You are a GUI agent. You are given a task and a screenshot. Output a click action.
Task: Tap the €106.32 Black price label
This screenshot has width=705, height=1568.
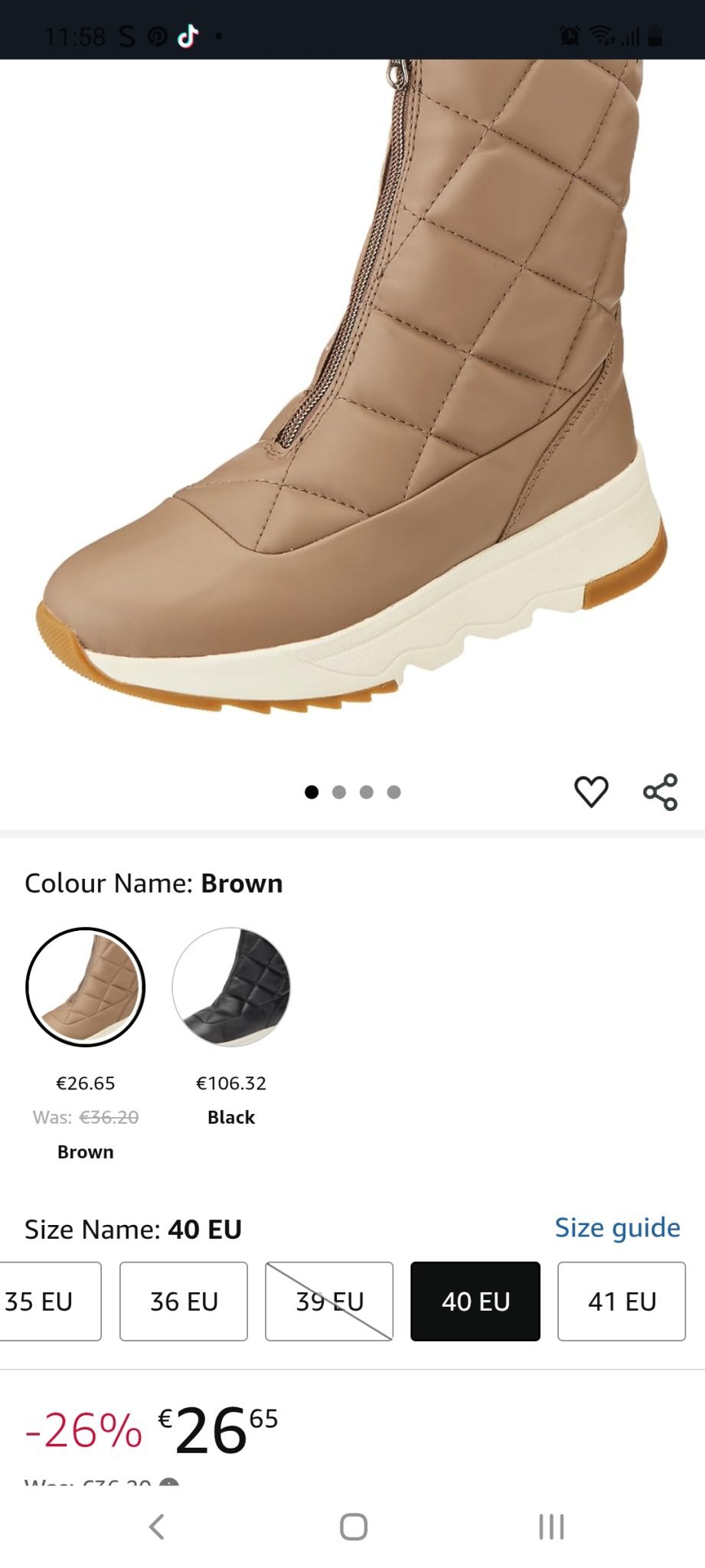(231, 1083)
